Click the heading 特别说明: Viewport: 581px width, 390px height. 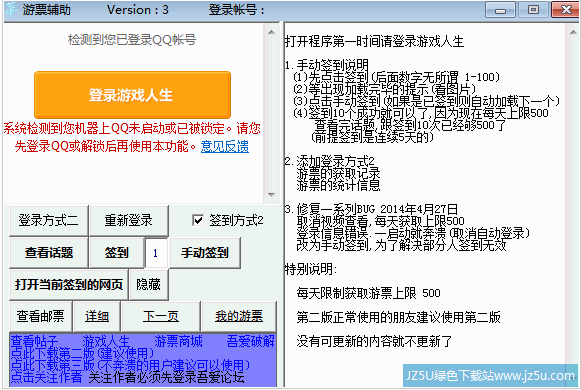tap(311, 269)
